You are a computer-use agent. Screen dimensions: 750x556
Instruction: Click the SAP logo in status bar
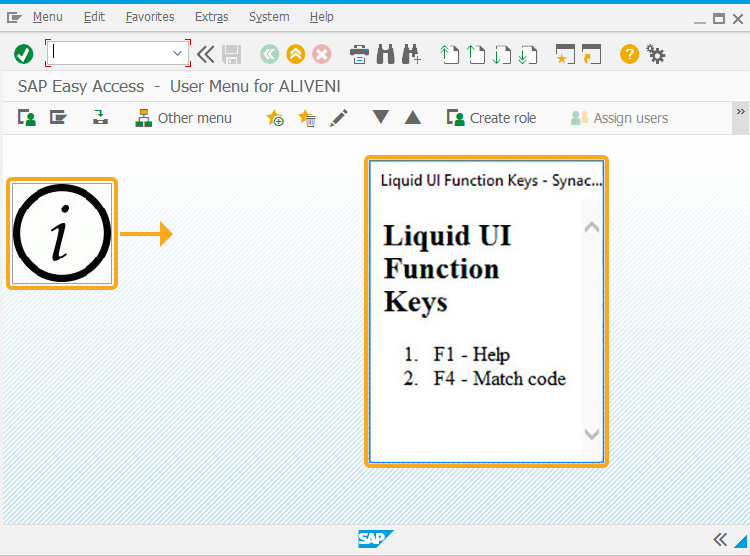(x=375, y=539)
